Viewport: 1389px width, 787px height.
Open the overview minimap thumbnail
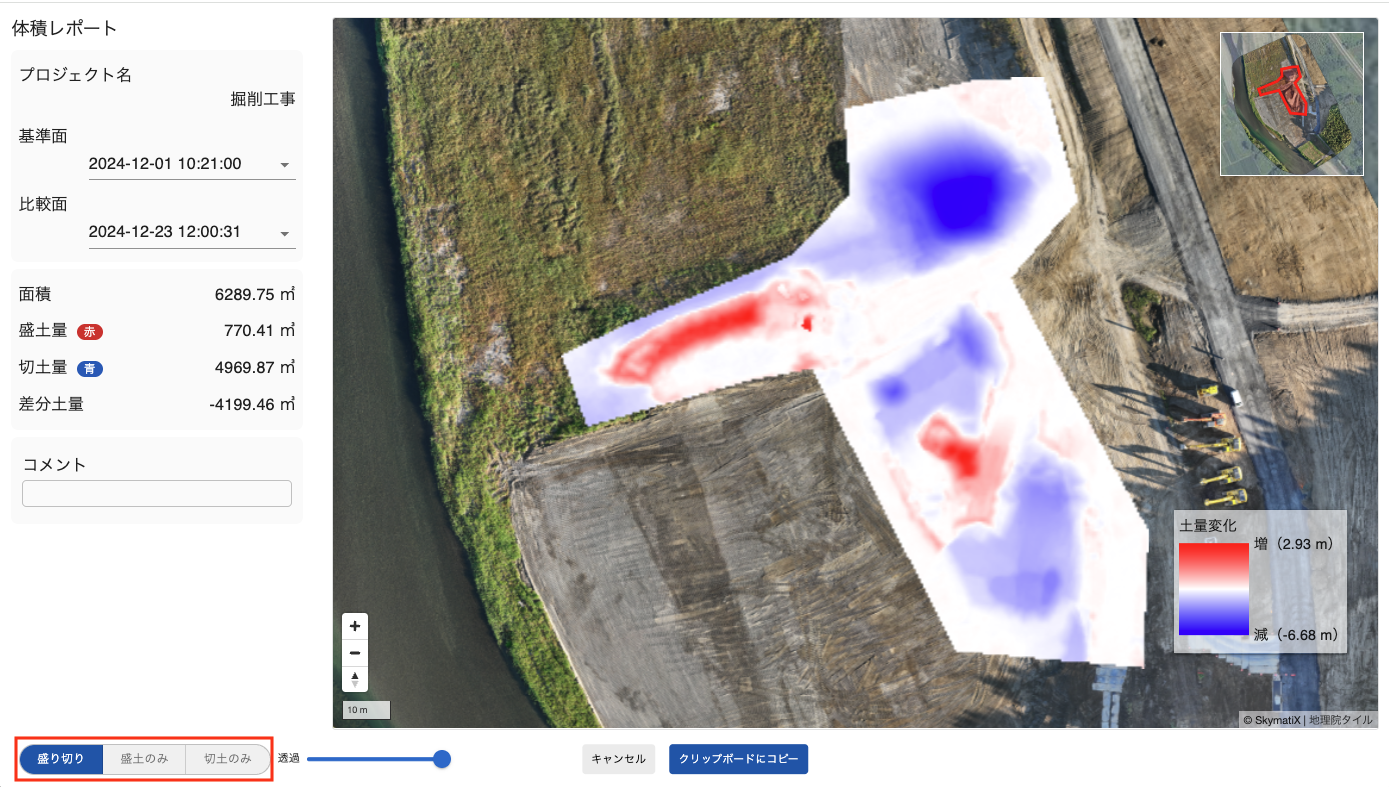(x=1291, y=104)
